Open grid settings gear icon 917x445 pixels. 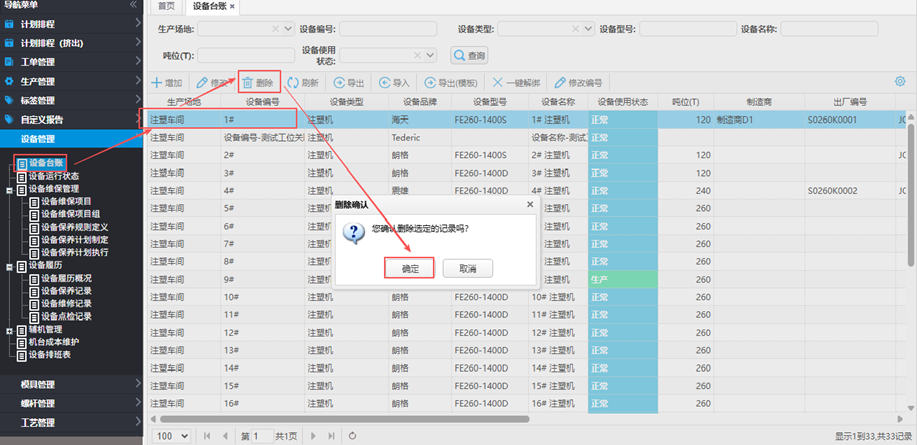(900, 82)
